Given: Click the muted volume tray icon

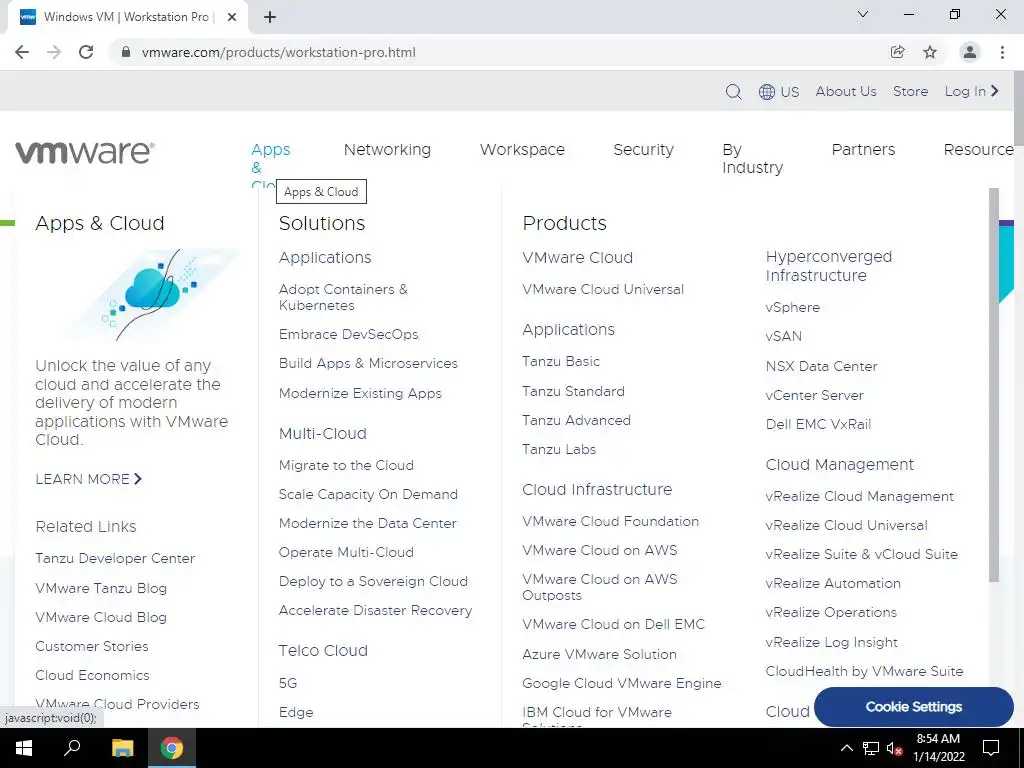Looking at the screenshot, I should (x=895, y=748).
